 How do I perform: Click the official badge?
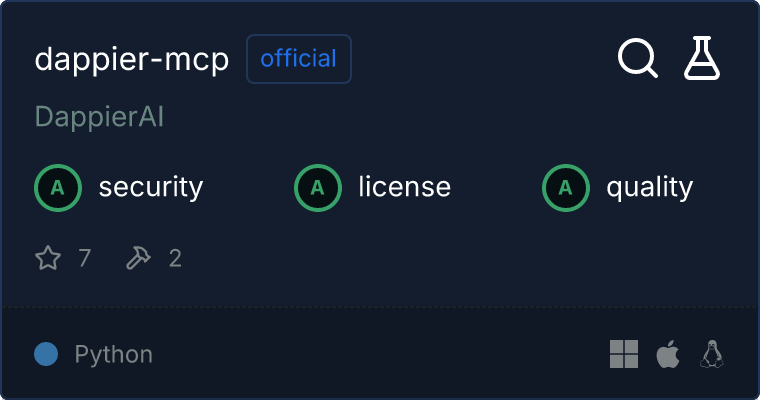pos(298,59)
